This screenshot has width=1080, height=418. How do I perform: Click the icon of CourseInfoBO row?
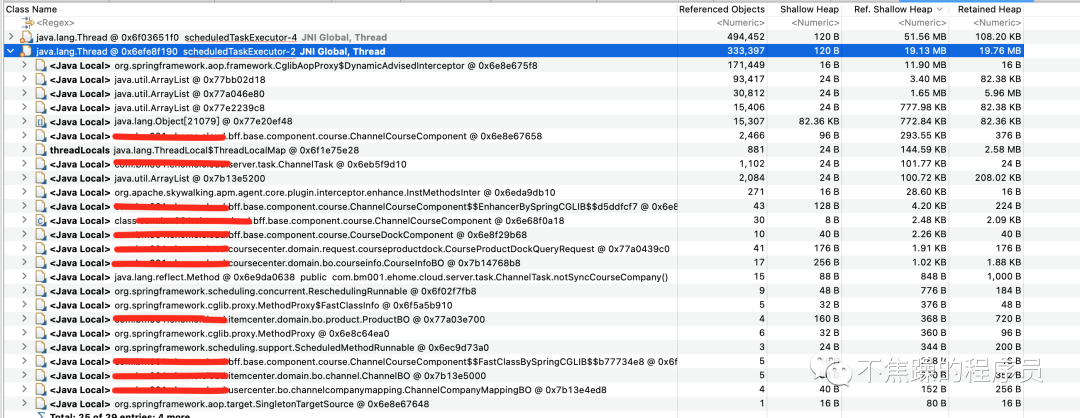tap(41, 262)
